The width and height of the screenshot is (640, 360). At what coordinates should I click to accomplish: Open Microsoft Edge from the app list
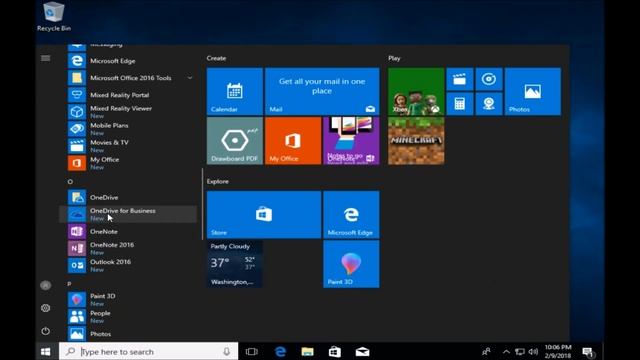128,61
